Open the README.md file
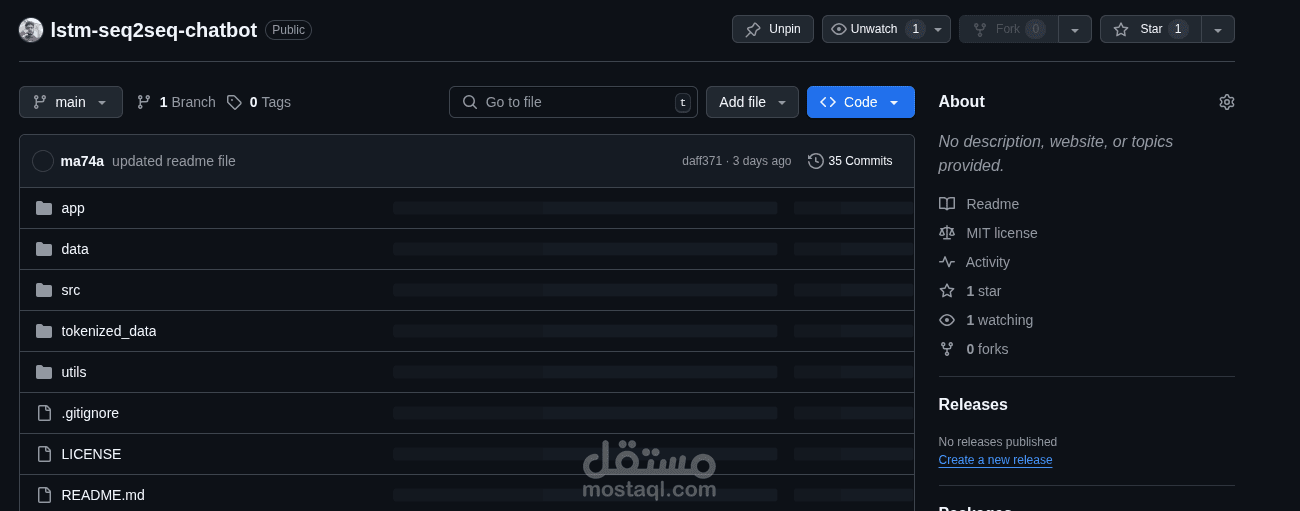1300x511 pixels. (x=103, y=495)
